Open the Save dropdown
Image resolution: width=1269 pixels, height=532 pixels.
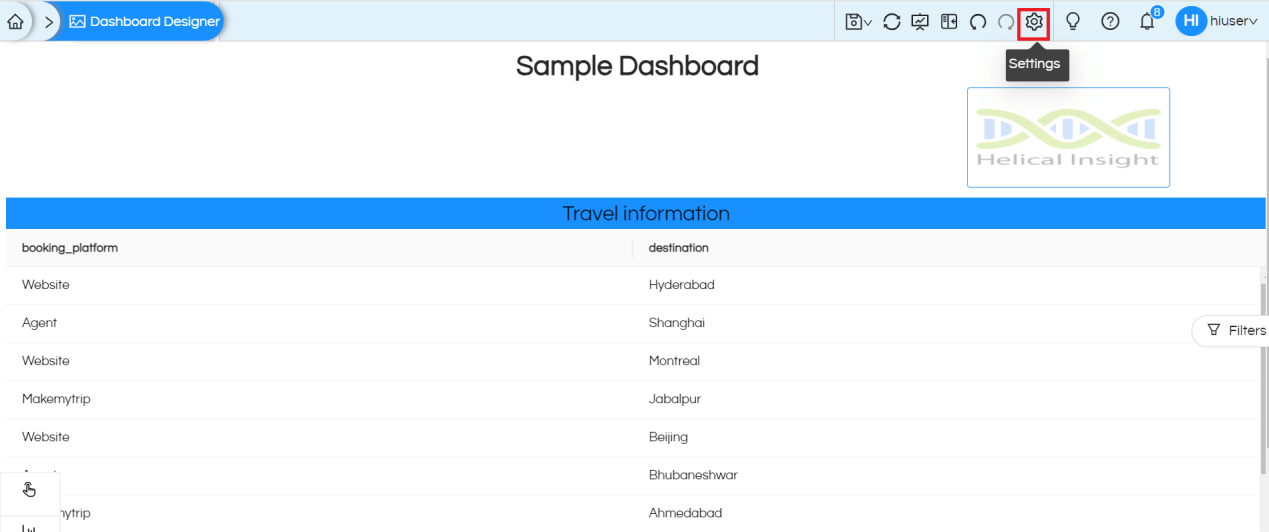coord(858,21)
